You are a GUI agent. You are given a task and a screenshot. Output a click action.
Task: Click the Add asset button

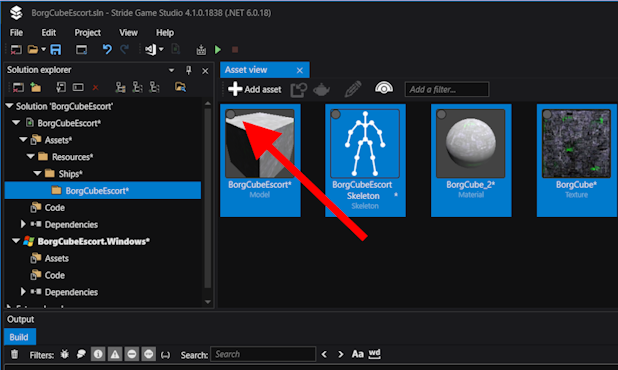pos(255,89)
